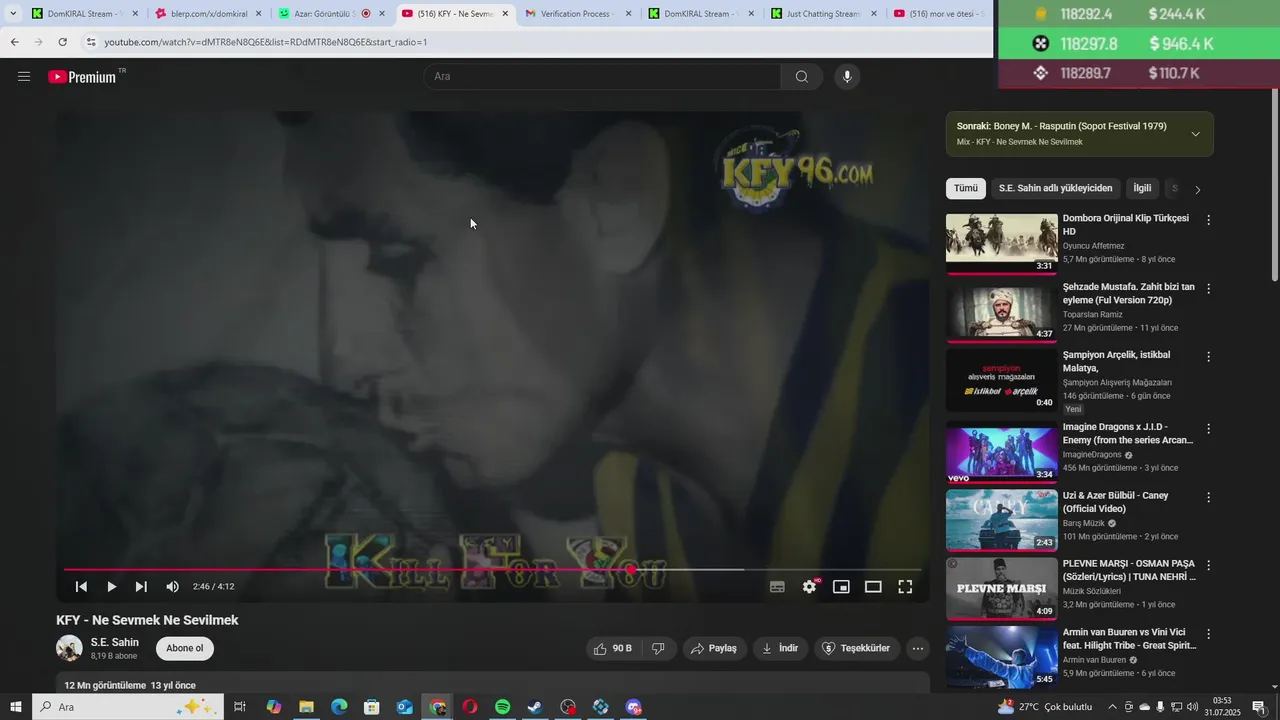Switch to miniplayer mode
The image size is (1280, 720).
[841, 587]
